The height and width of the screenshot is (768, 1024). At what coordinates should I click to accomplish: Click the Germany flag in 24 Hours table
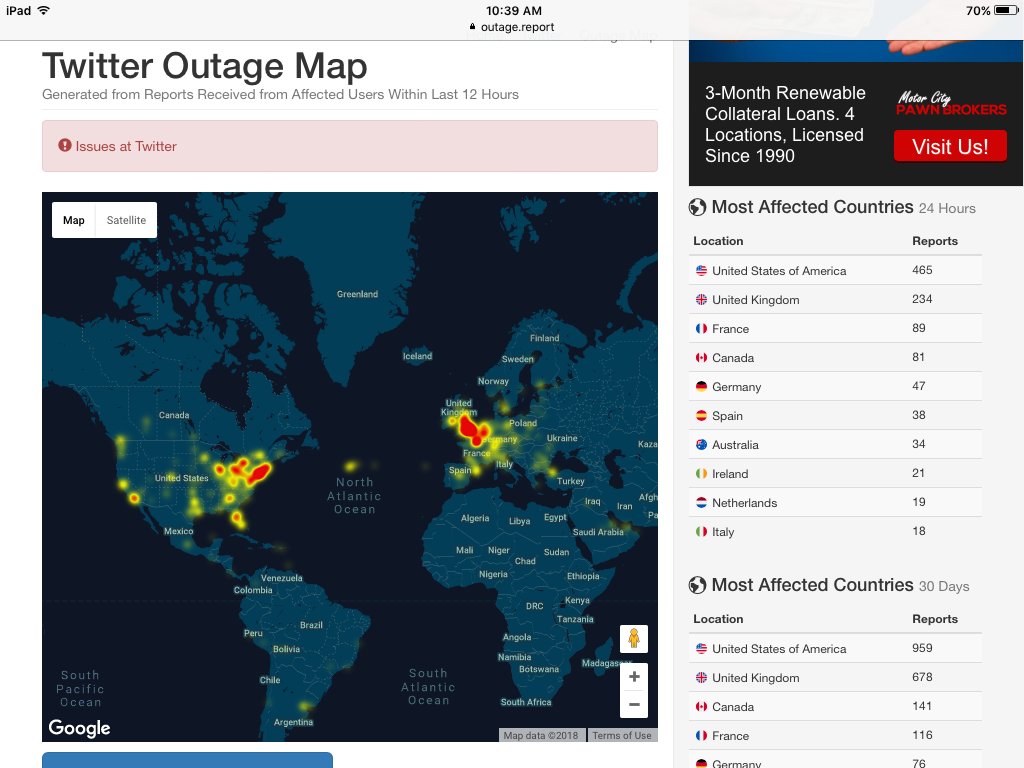(x=701, y=387)
